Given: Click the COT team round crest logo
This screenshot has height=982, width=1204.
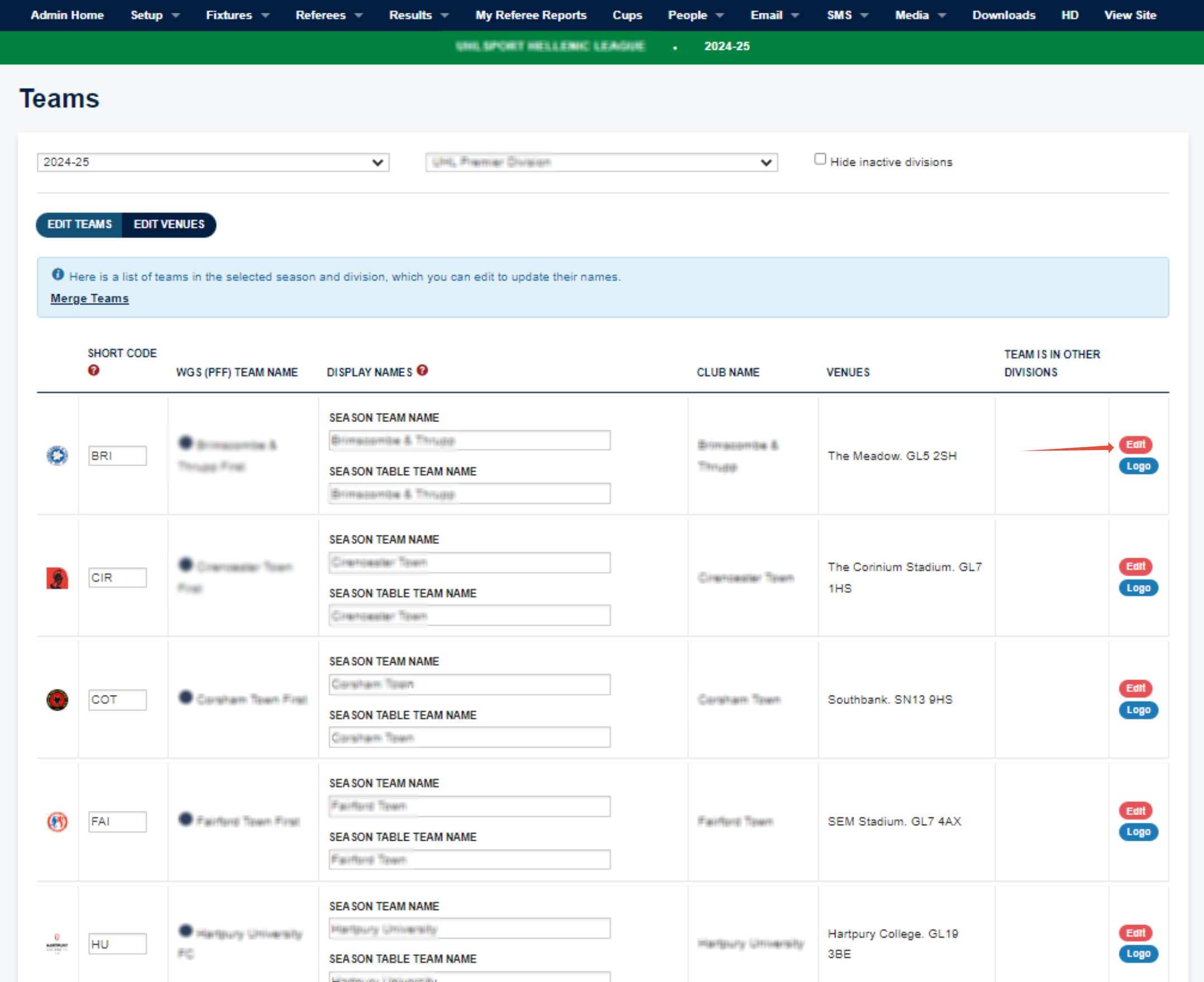Looking at the screenshot, I should [57, 700].
